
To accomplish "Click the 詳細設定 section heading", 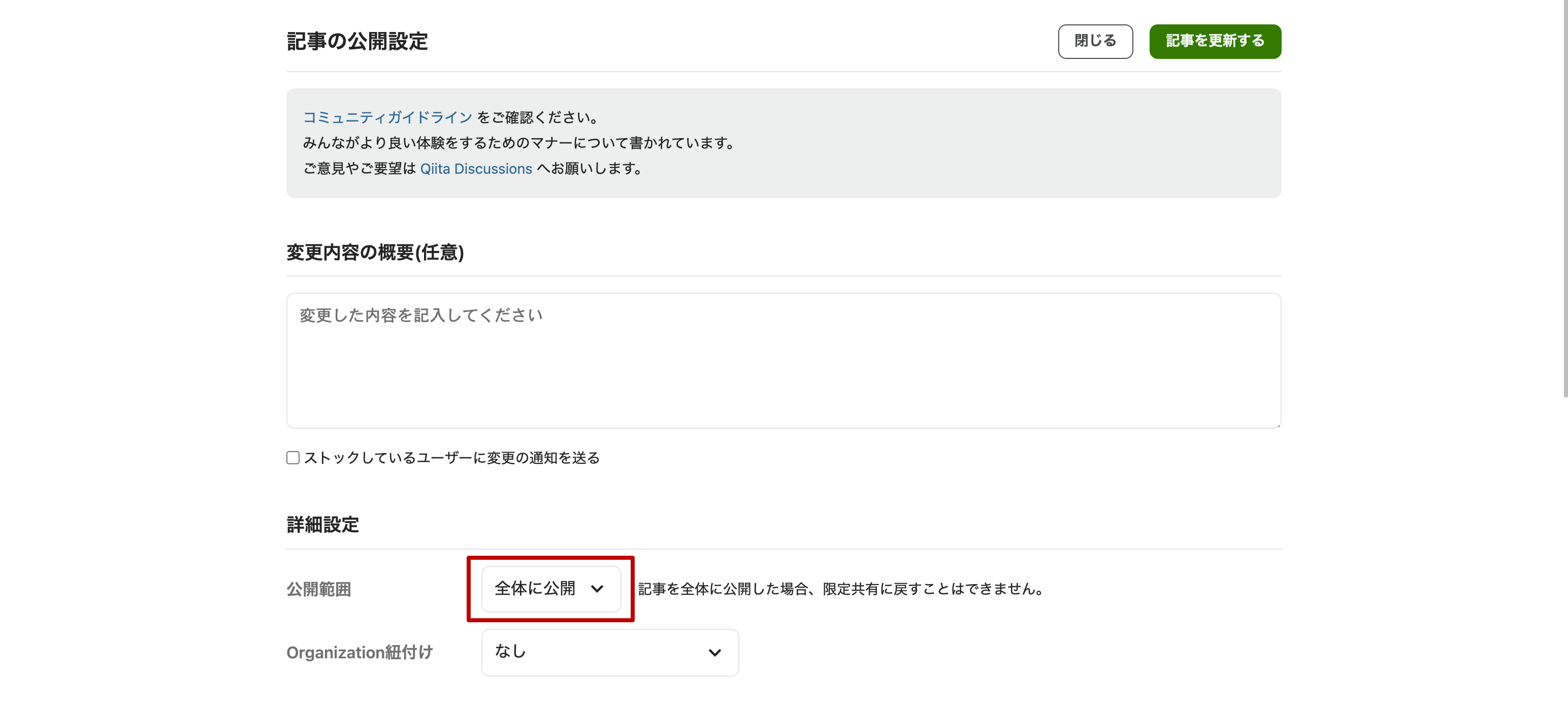I will 322,524.
